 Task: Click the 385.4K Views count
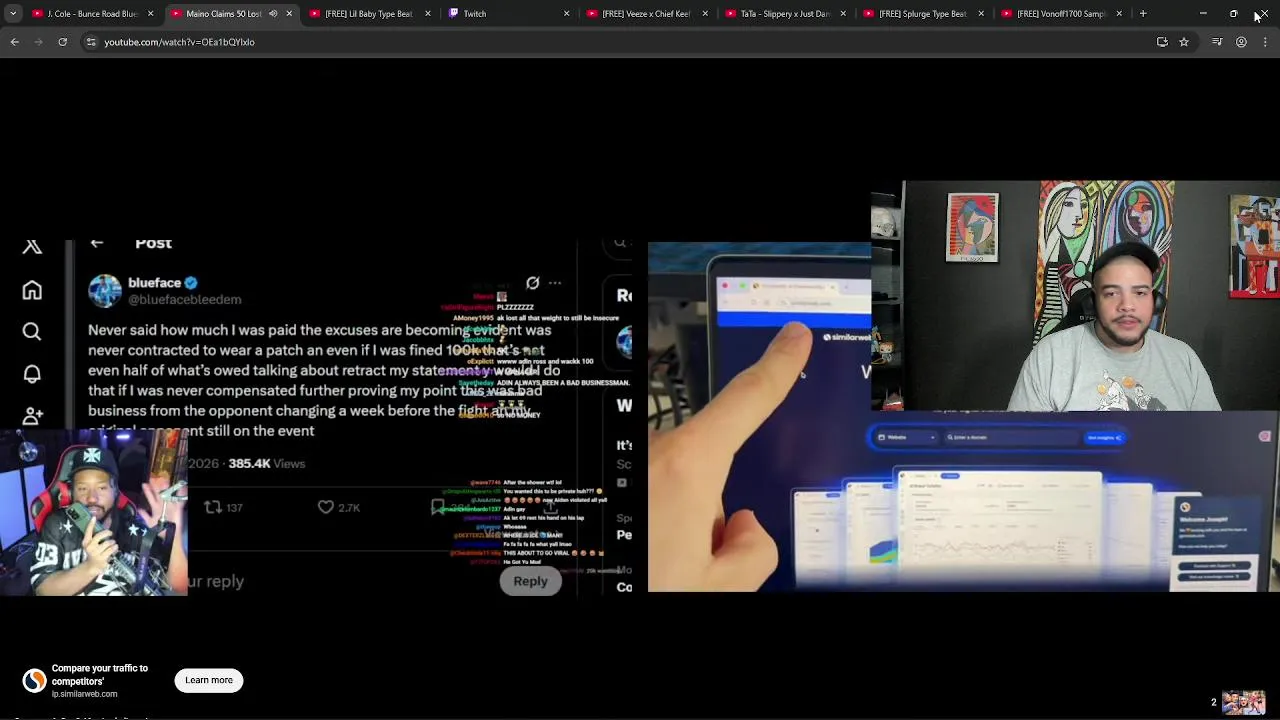pos(267,463)
